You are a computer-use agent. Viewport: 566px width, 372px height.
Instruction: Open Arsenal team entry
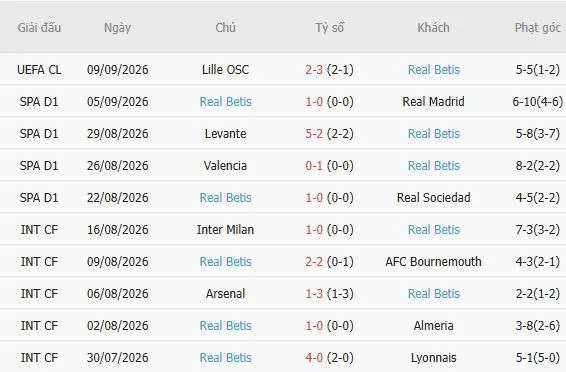(226, 294)
